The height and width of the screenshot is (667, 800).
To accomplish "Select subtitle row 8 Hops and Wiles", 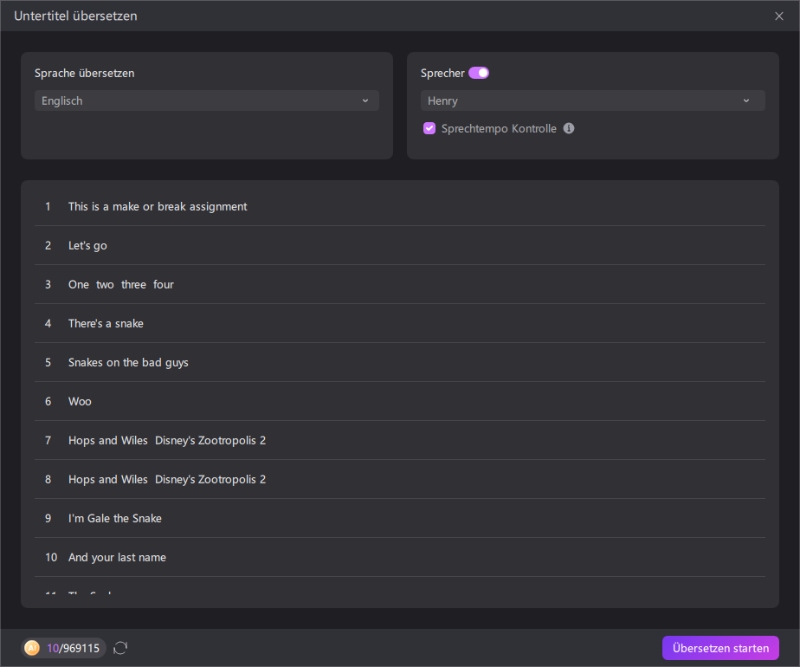I will point(166,479).
